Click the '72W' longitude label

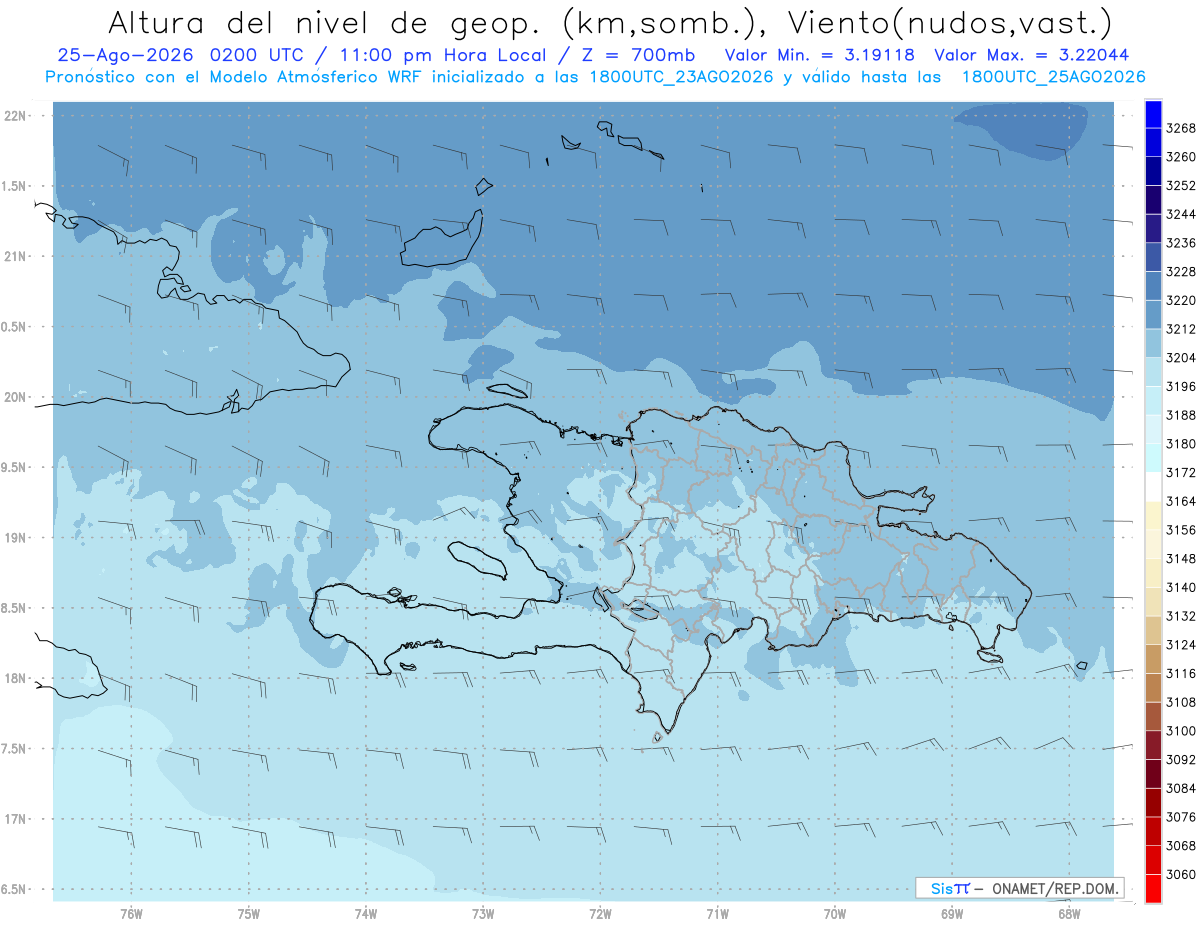[600, 913]
